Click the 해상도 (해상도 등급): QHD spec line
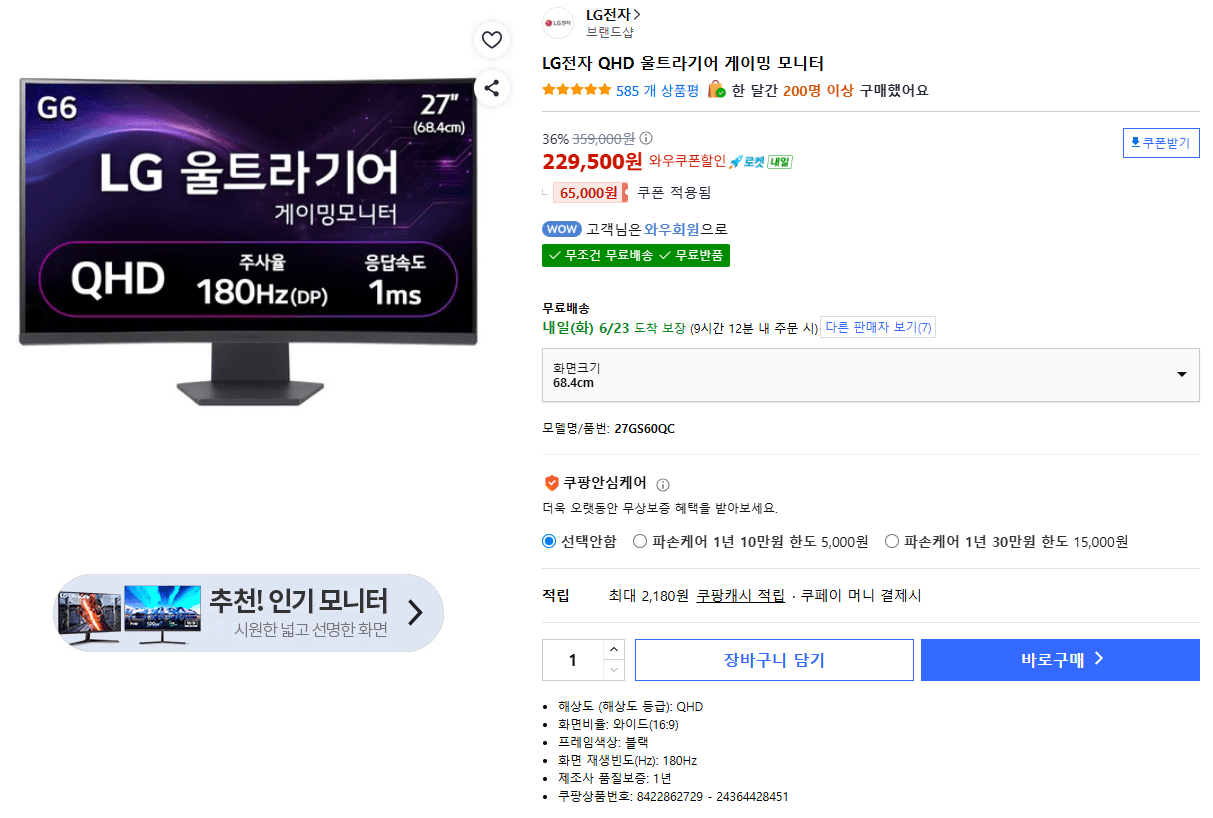1213x818 pixels. pyautogui.click(x=630, y=707)
